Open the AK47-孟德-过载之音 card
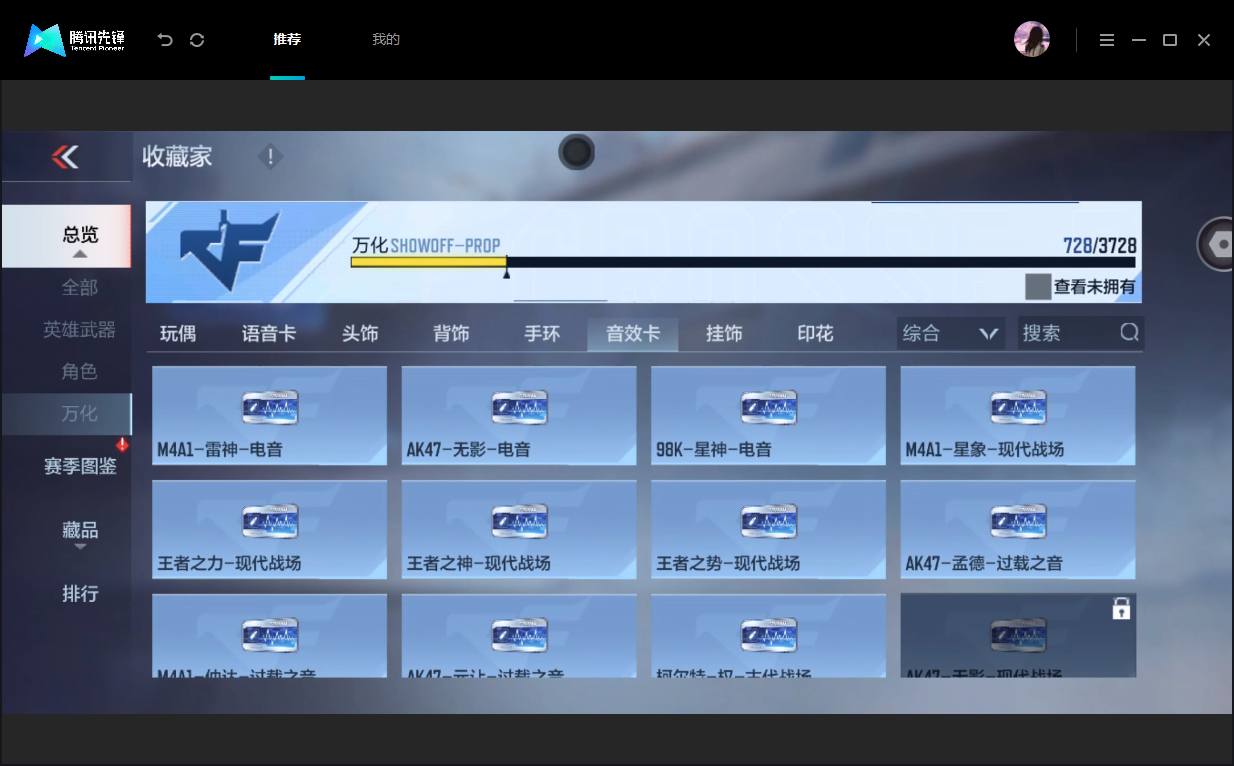This screenshot has height=766, width=1234. pos(1018,529)
